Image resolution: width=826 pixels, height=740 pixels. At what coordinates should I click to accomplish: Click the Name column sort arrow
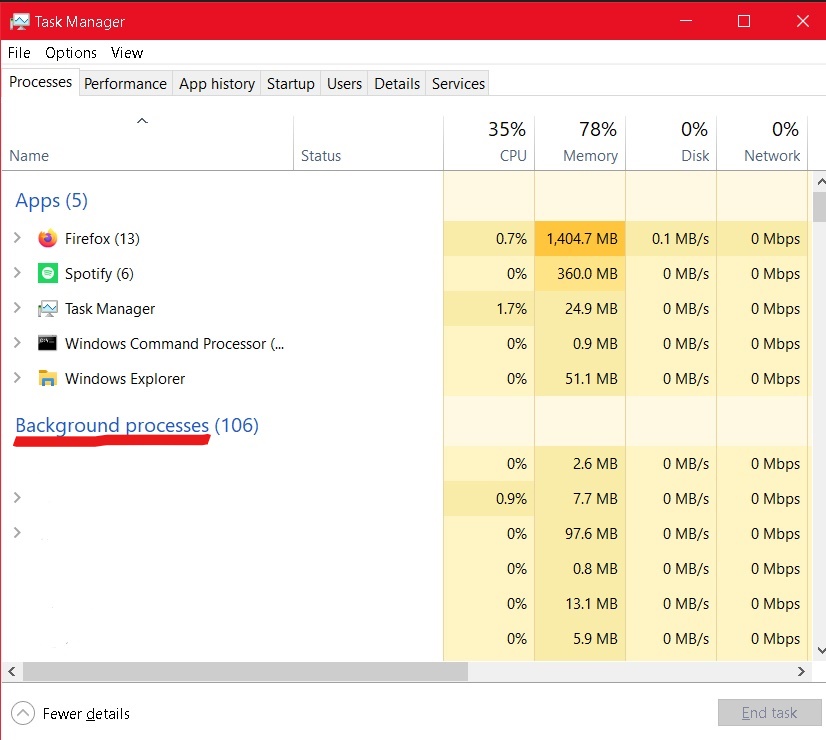click(x=142, y=119)
